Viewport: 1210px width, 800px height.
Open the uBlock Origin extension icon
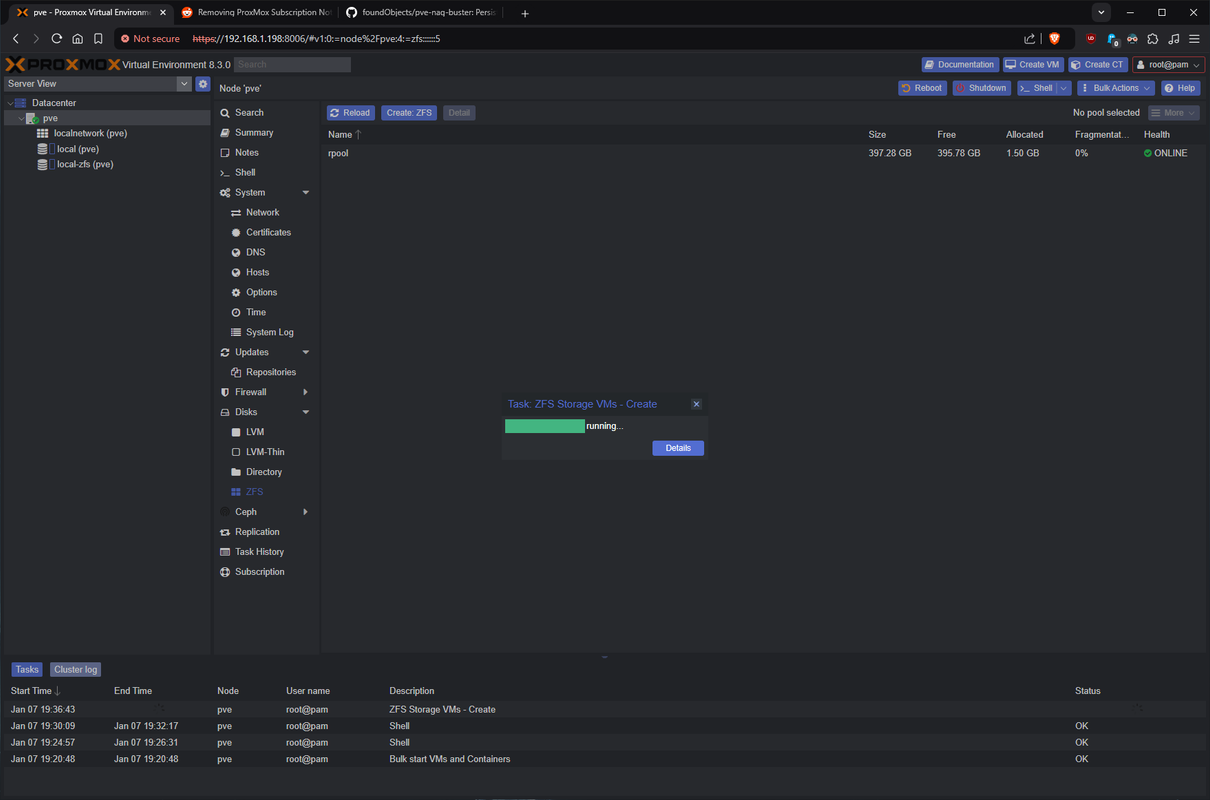click(1091, 38)
